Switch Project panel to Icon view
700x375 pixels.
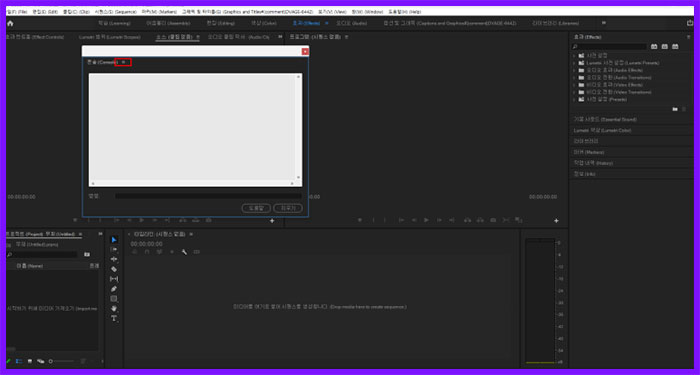point(29,361)
